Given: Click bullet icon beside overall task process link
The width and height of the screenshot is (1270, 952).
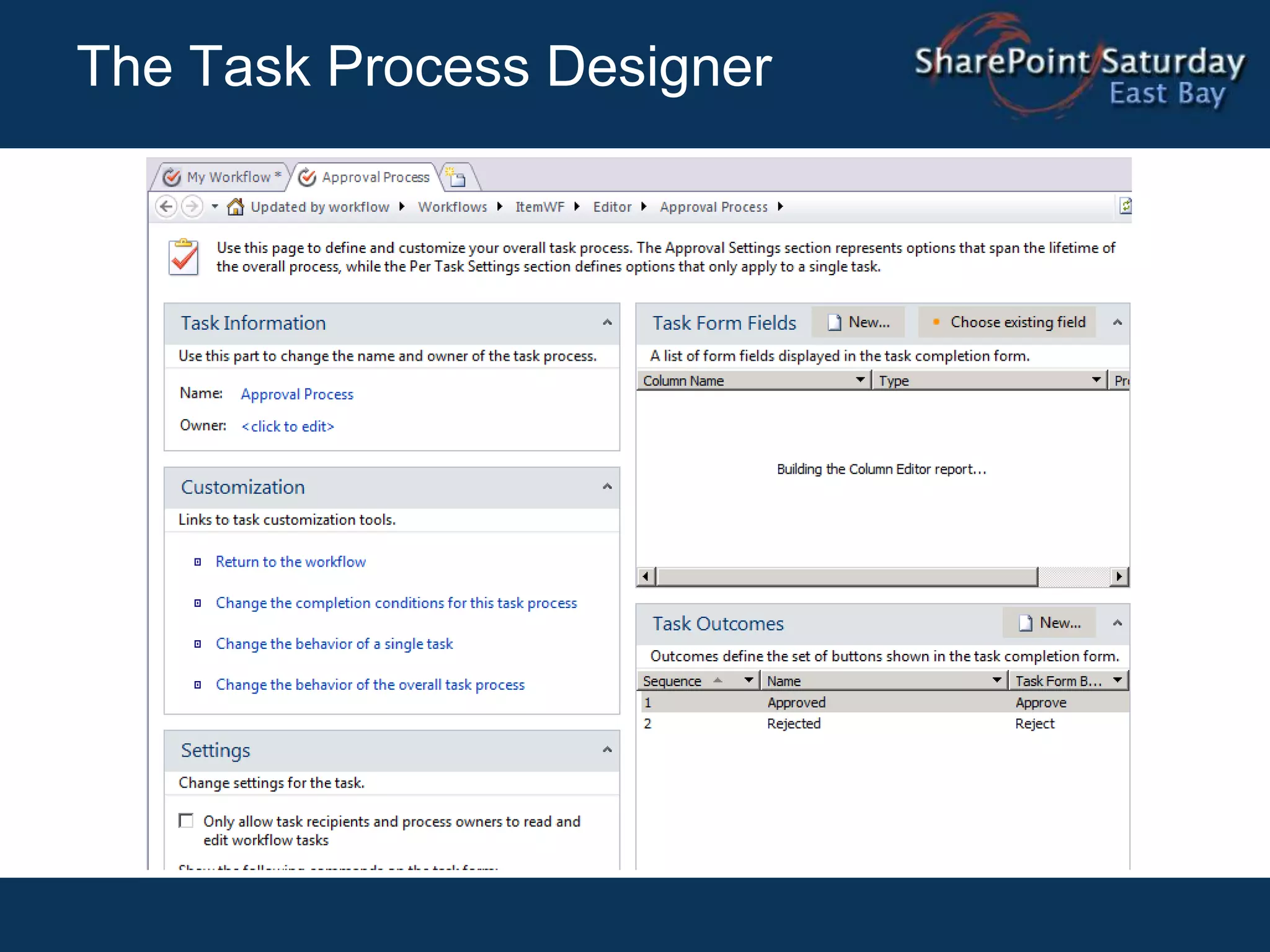Looking at the screenshot, I should click(198, 685).
